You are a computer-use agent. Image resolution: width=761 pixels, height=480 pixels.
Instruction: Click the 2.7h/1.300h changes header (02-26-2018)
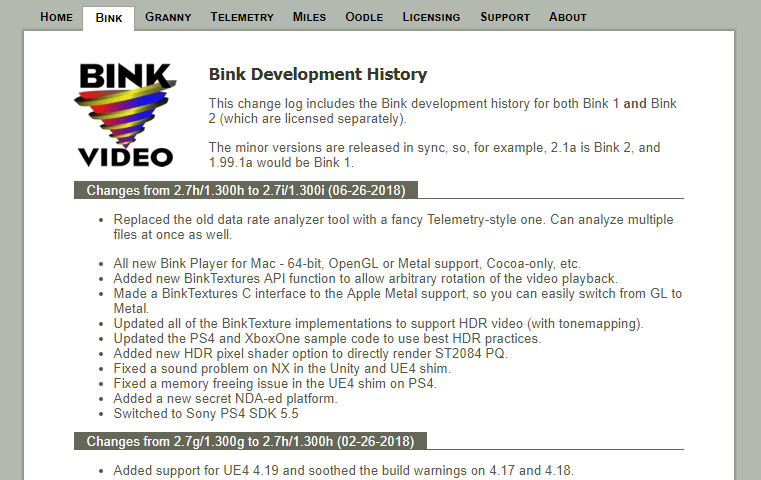coord(250,441)
